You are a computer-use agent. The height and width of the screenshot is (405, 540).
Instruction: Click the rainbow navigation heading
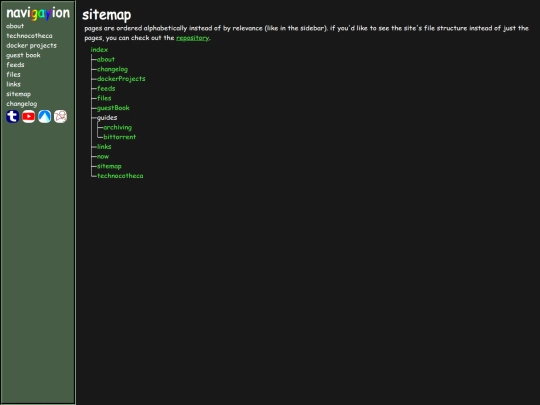(x=38, y=13)
